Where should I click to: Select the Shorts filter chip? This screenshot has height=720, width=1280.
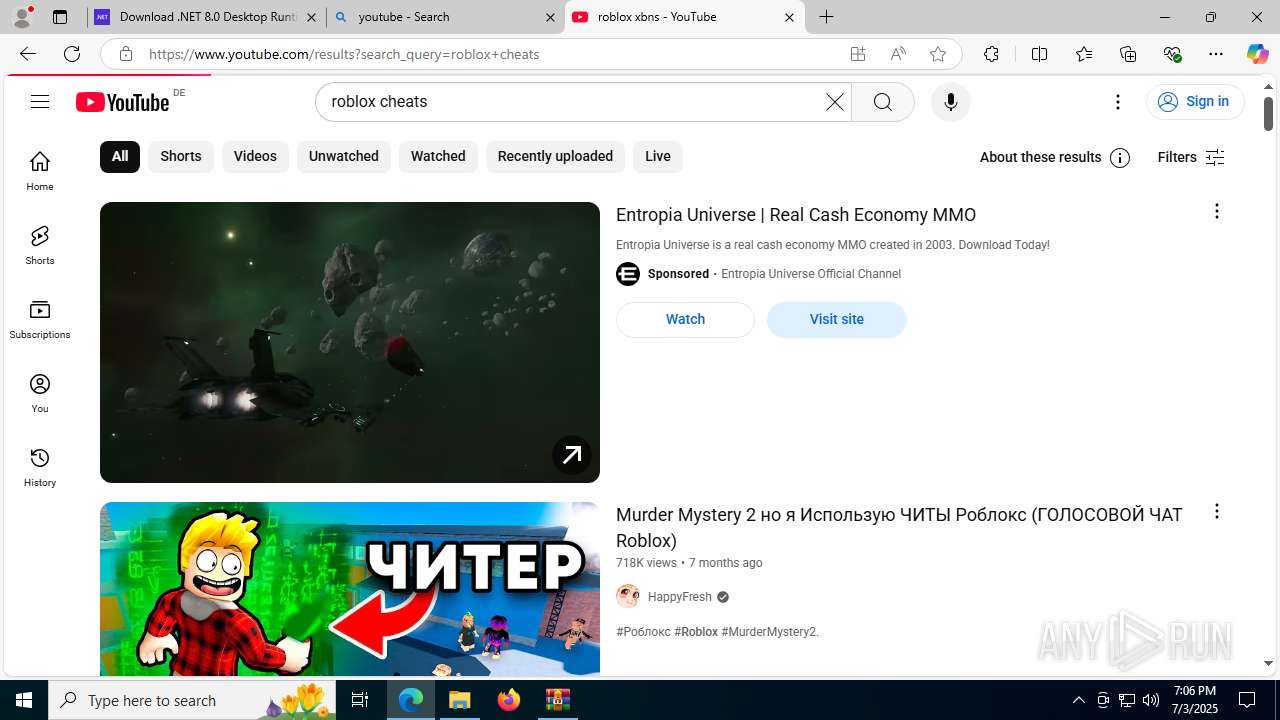181,156
